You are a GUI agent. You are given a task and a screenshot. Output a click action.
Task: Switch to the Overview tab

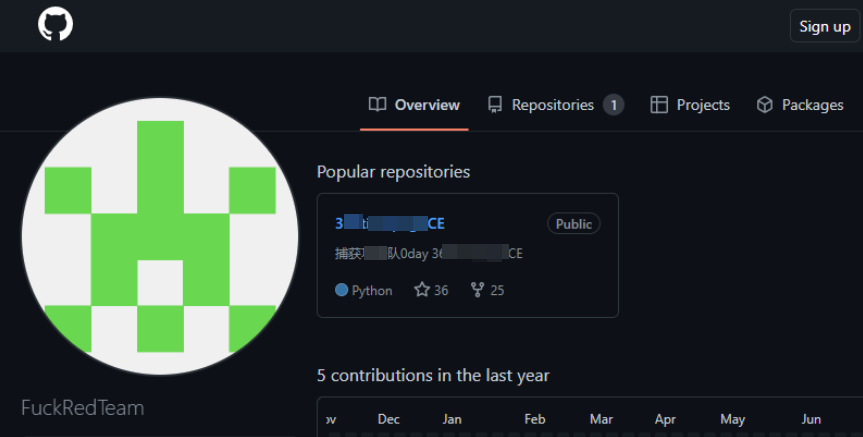tap(414, 105)
